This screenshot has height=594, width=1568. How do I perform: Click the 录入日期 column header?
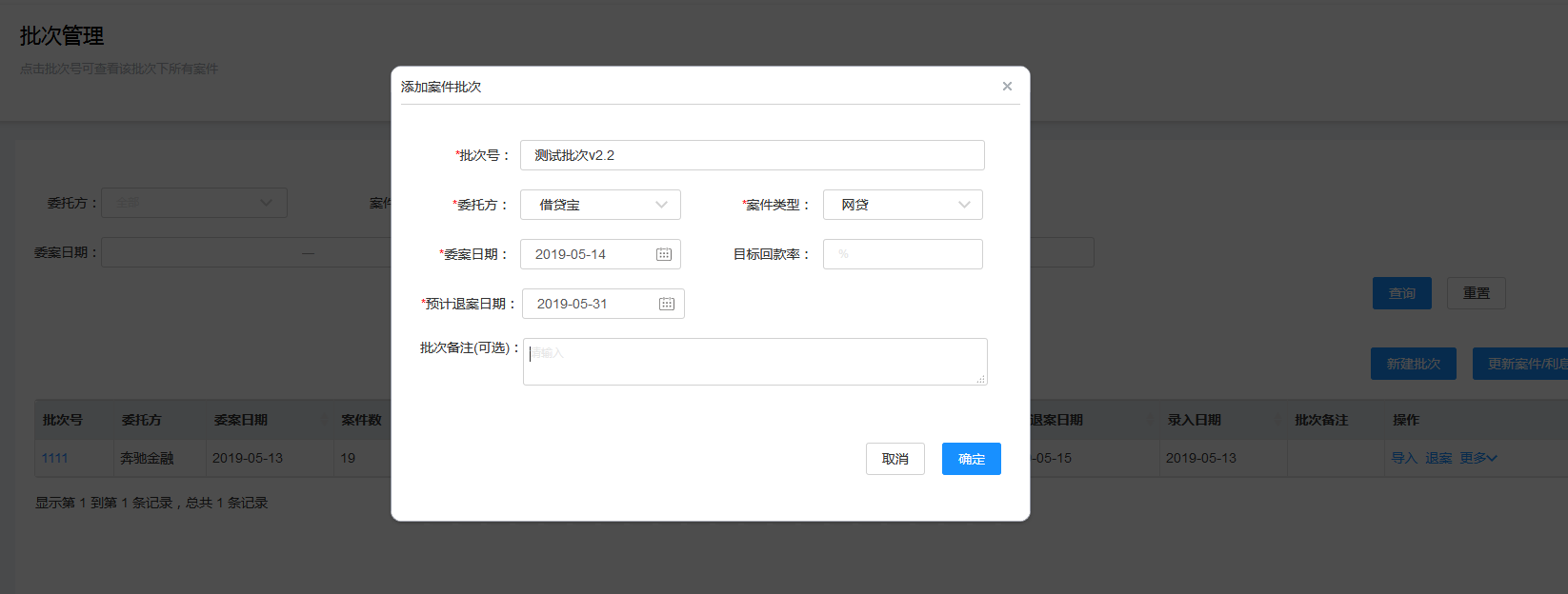[1195, 420]
